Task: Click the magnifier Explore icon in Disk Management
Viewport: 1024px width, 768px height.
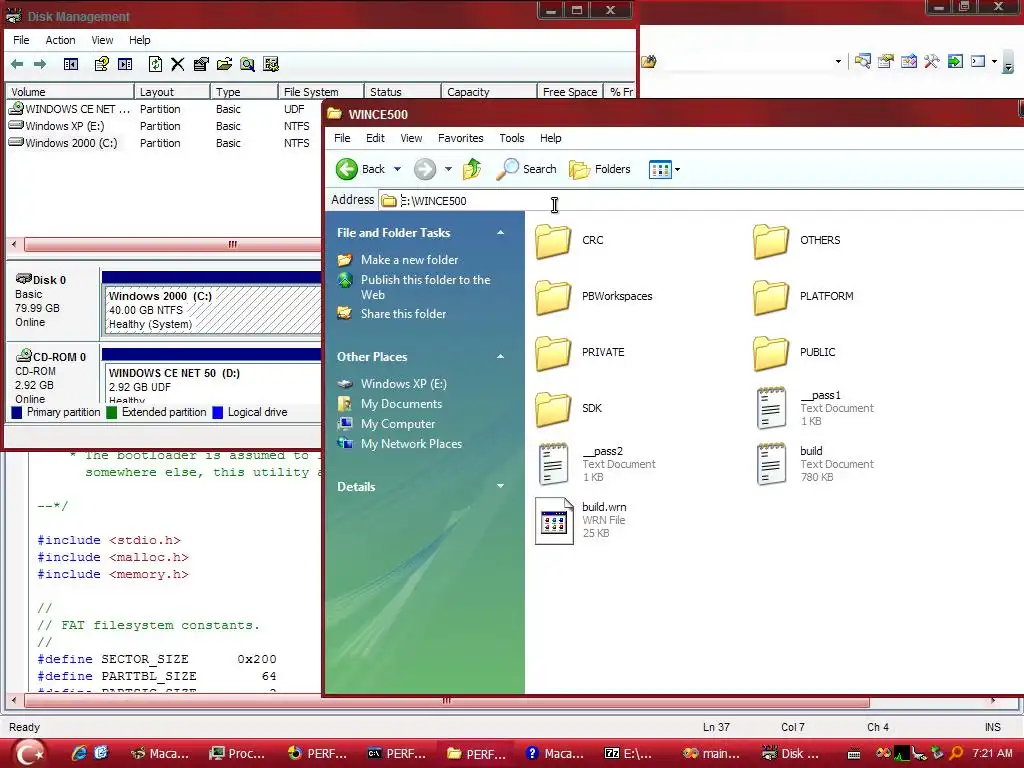Action: (x=248, y=64)
